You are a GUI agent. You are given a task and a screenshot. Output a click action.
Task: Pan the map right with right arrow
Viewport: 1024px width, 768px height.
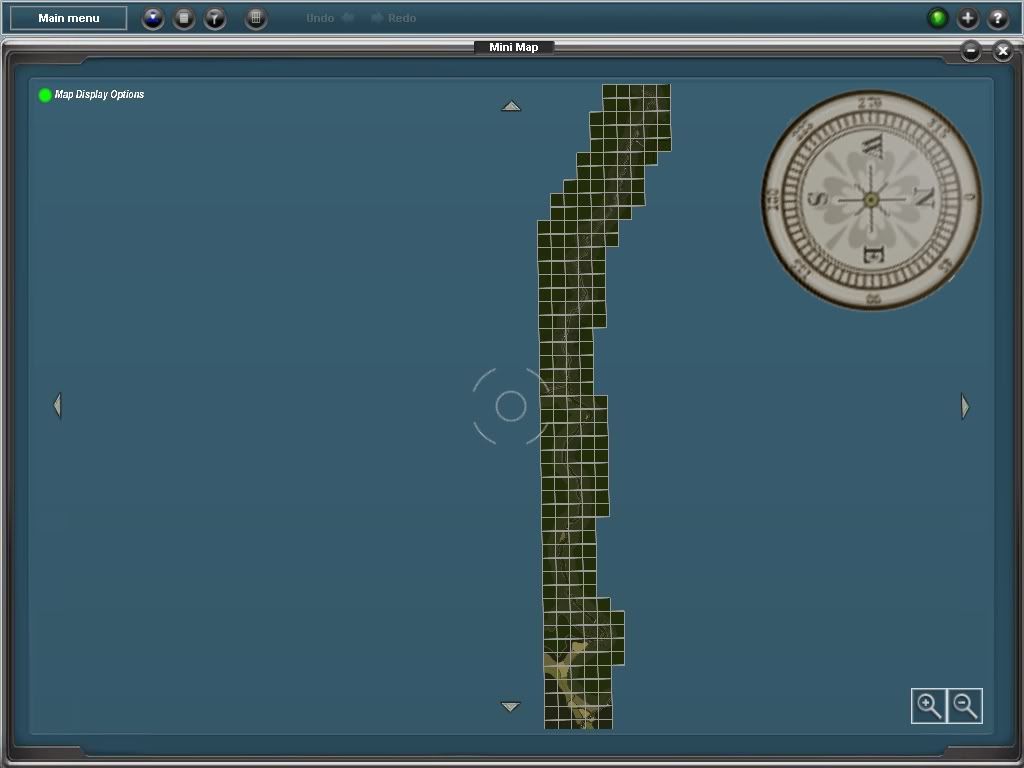pos(965,406)
